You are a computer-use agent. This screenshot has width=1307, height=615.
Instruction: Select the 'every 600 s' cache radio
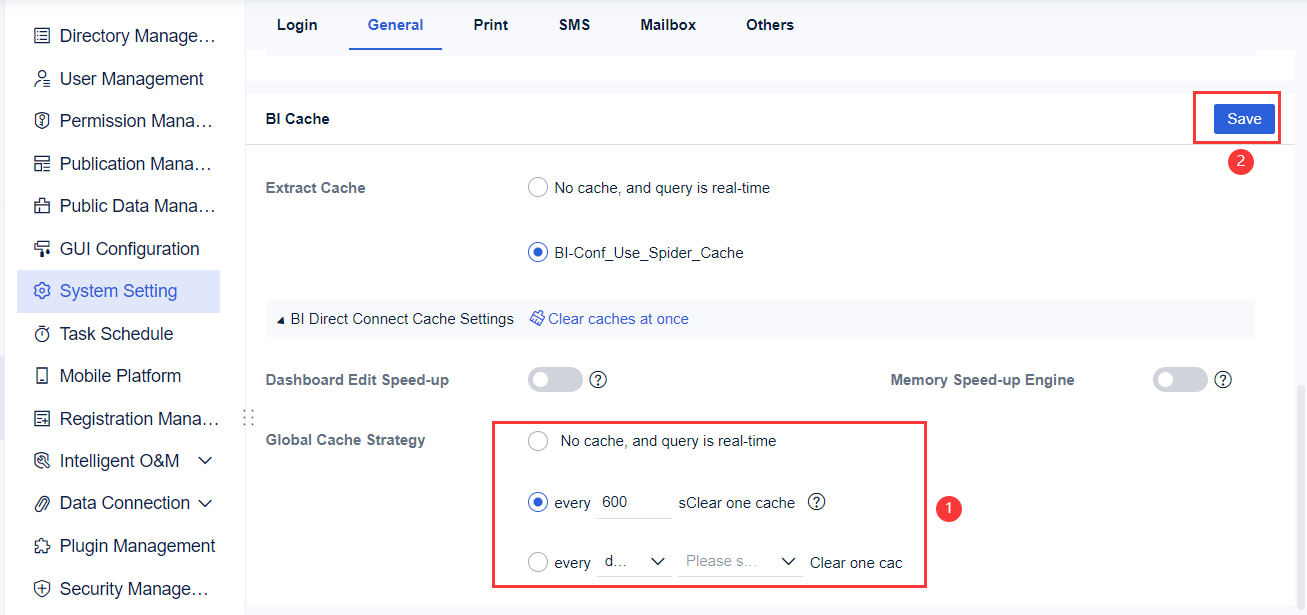538,502
